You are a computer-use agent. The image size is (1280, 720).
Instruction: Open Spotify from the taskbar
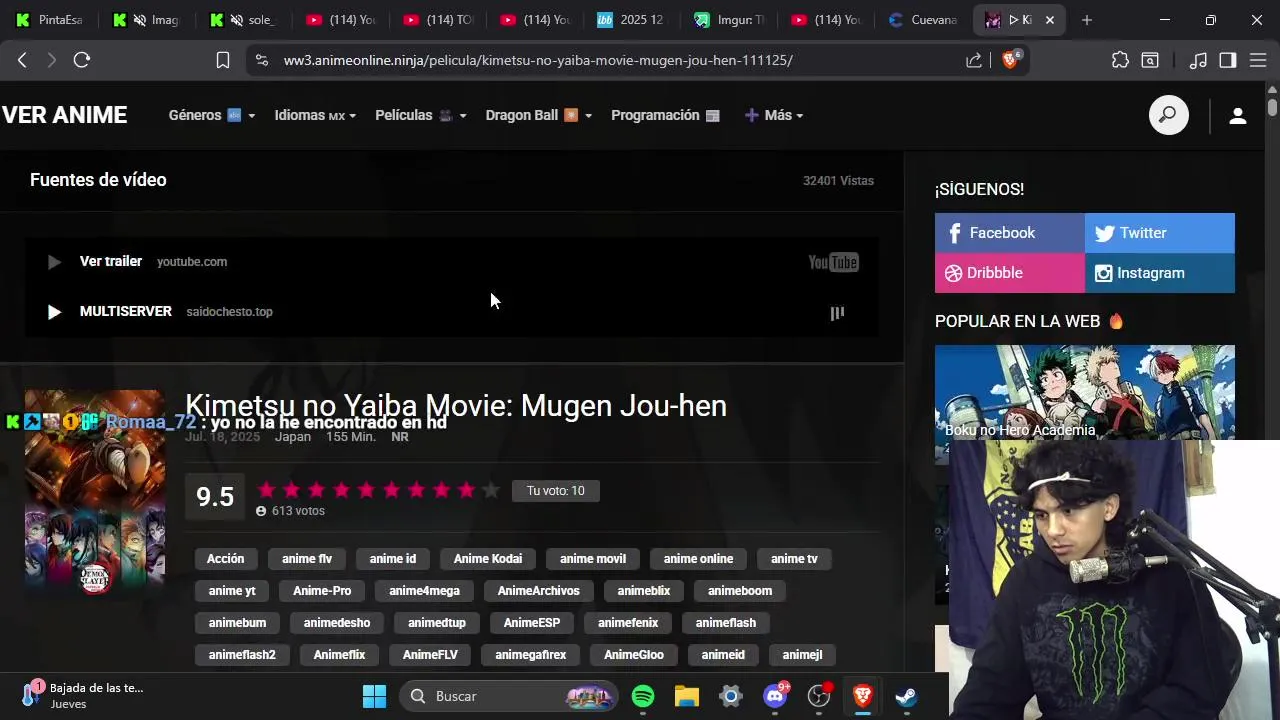pyautogui.click(x=643, y=696)
